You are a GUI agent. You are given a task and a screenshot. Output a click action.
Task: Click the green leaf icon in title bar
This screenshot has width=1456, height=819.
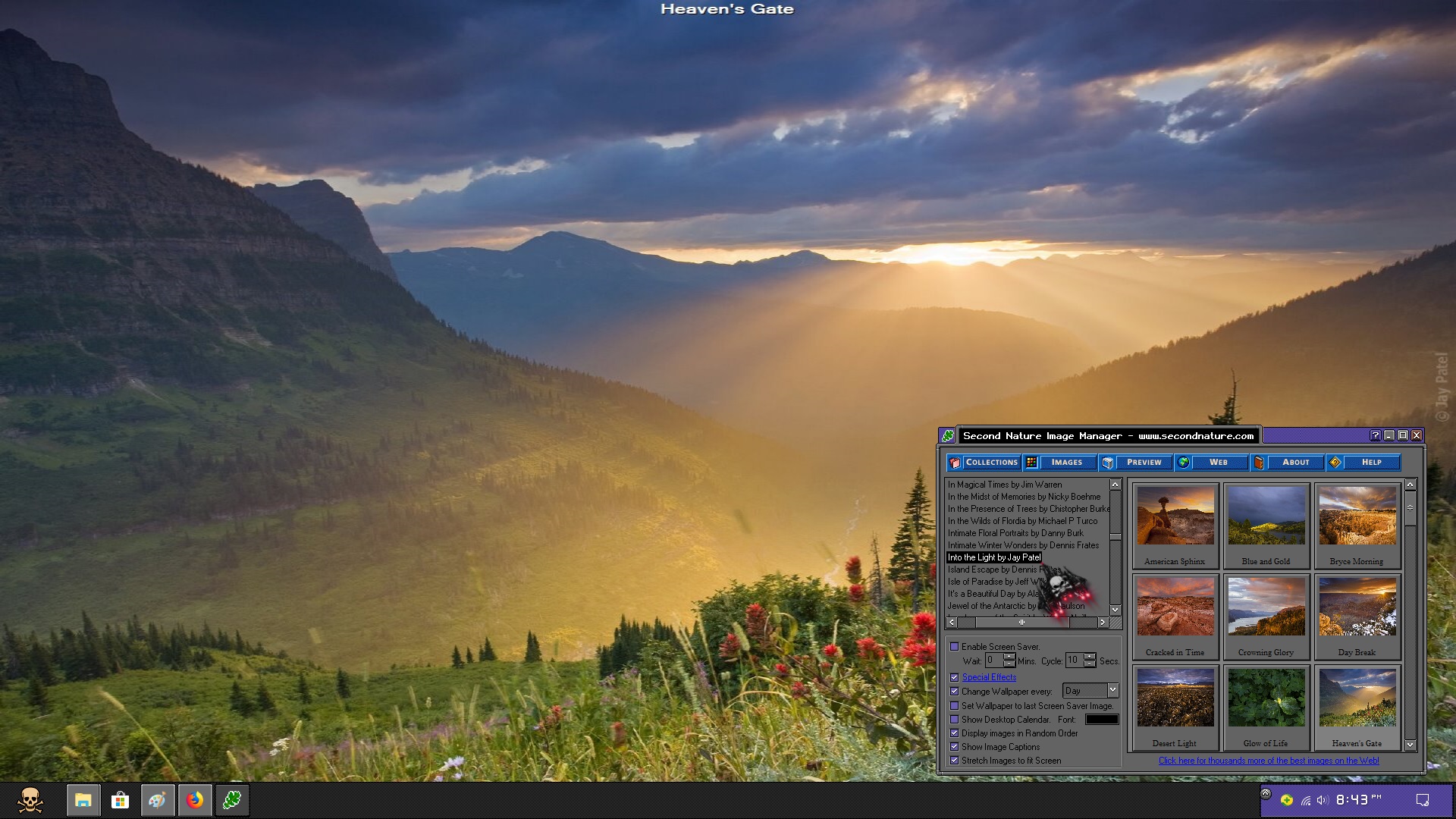(x=948, y=435)
